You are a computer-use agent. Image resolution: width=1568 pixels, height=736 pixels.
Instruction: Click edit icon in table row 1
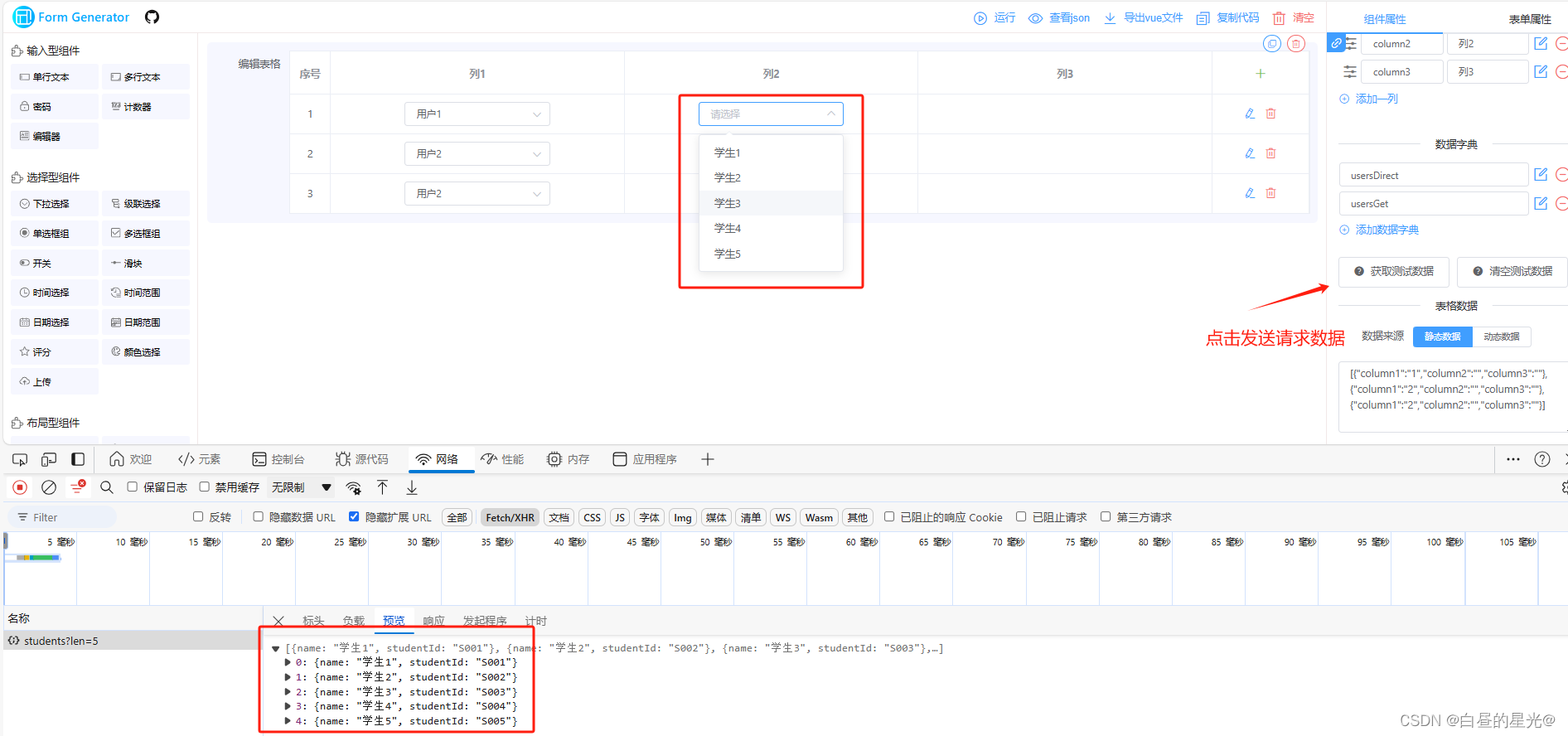coord(1250,114)
